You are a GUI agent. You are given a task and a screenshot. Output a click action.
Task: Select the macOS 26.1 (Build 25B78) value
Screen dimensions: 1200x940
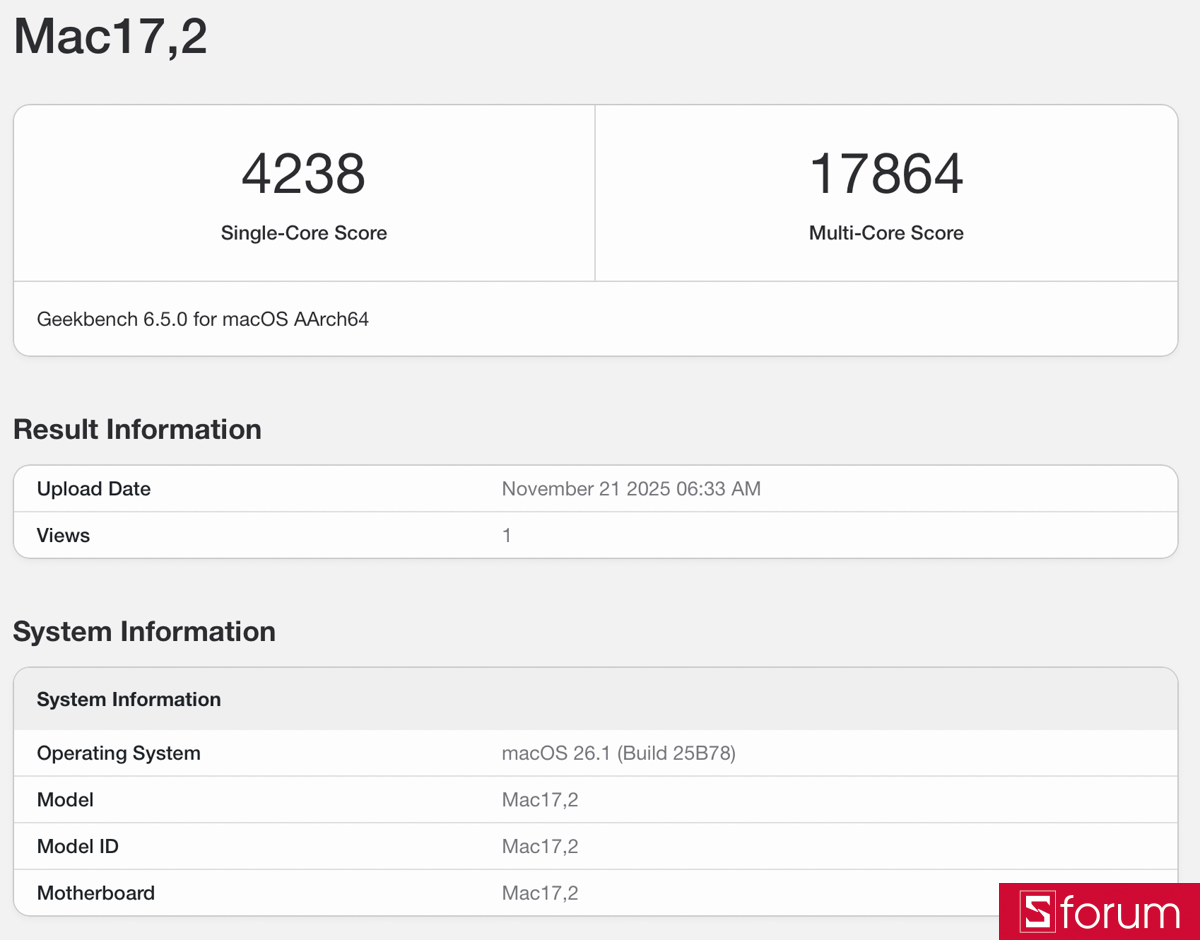619,753
